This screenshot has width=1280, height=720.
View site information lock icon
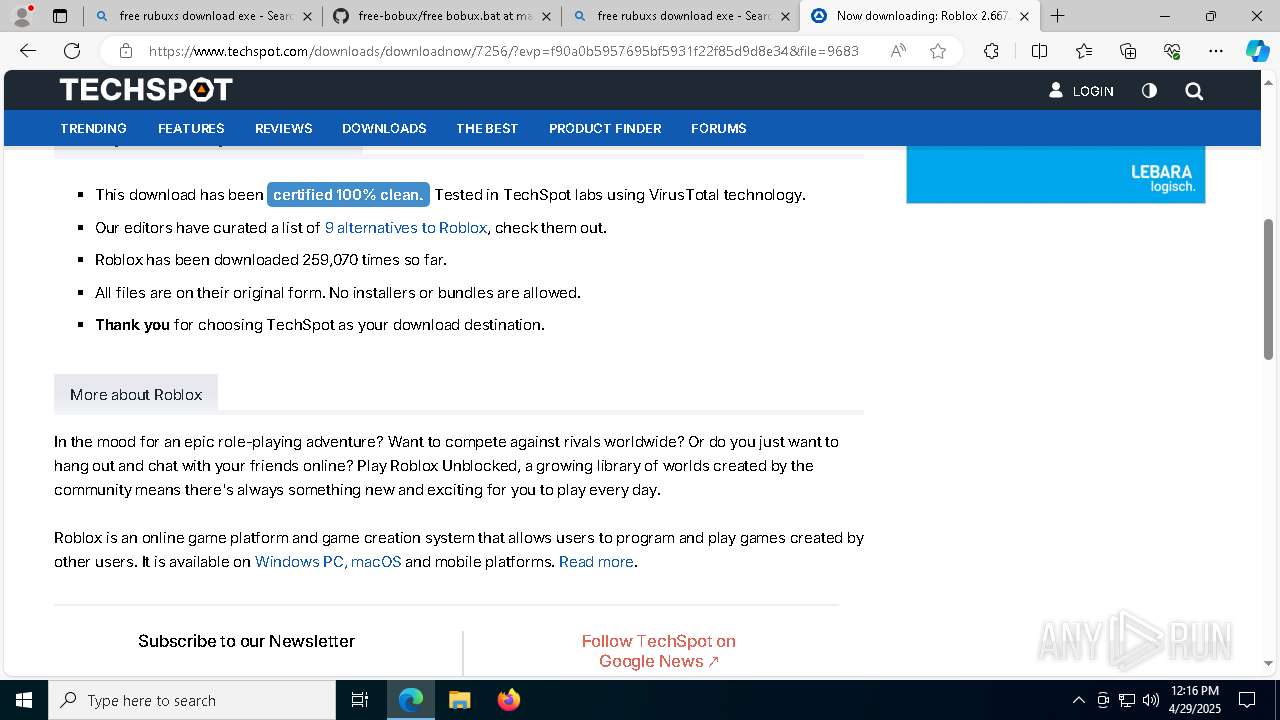126,51
